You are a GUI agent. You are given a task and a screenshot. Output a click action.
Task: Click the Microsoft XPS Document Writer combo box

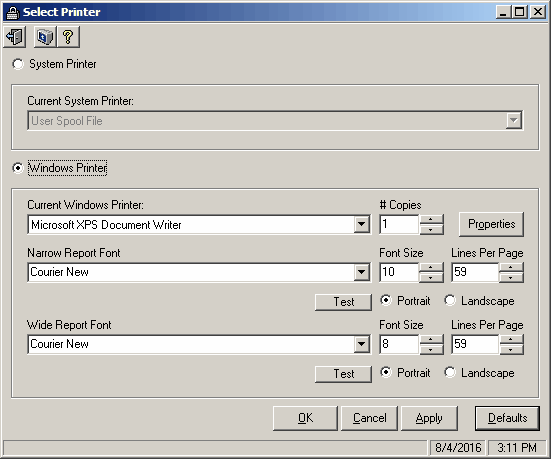click(199, 224)
